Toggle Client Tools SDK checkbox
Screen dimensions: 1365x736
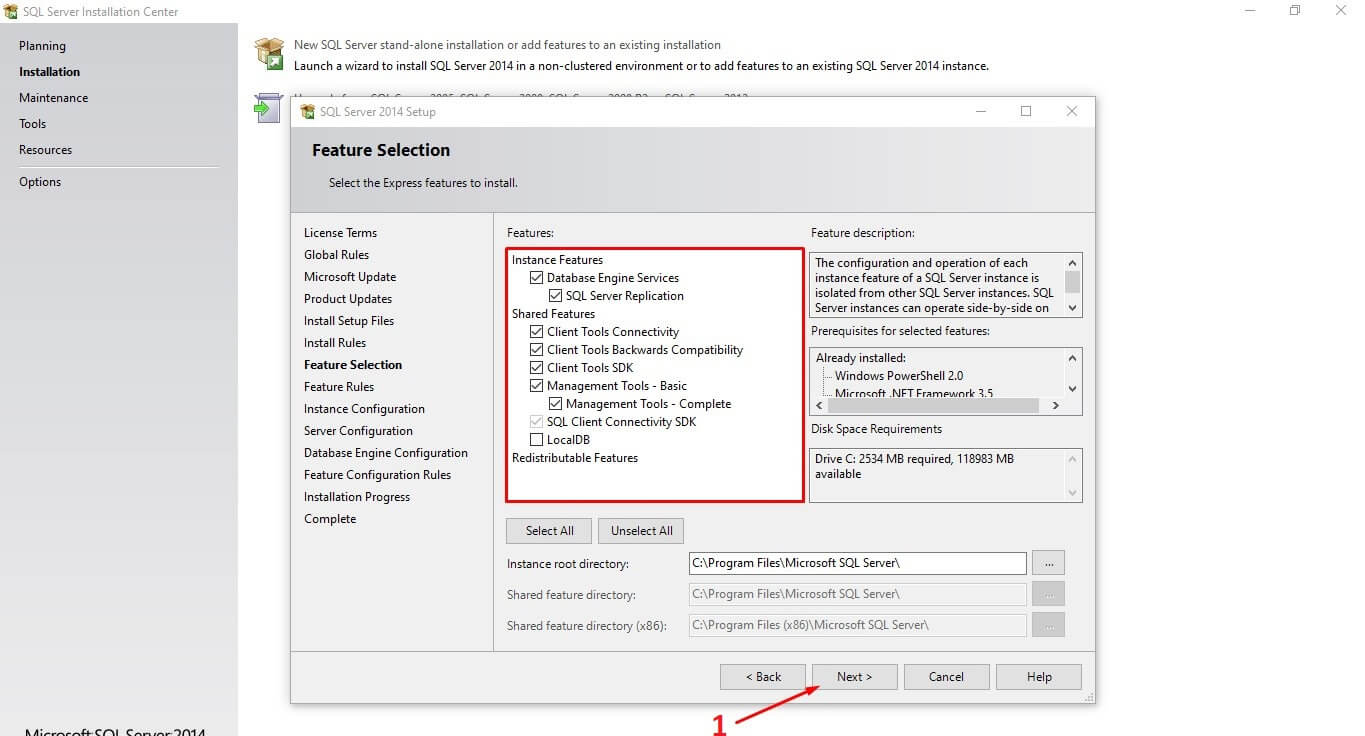click(x=537, y=368)
